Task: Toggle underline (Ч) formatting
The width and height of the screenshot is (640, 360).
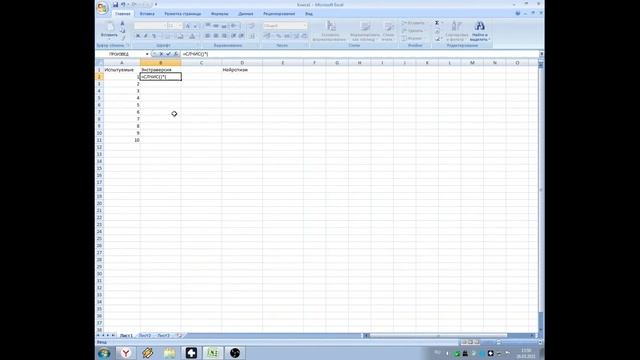Action: 154,36
